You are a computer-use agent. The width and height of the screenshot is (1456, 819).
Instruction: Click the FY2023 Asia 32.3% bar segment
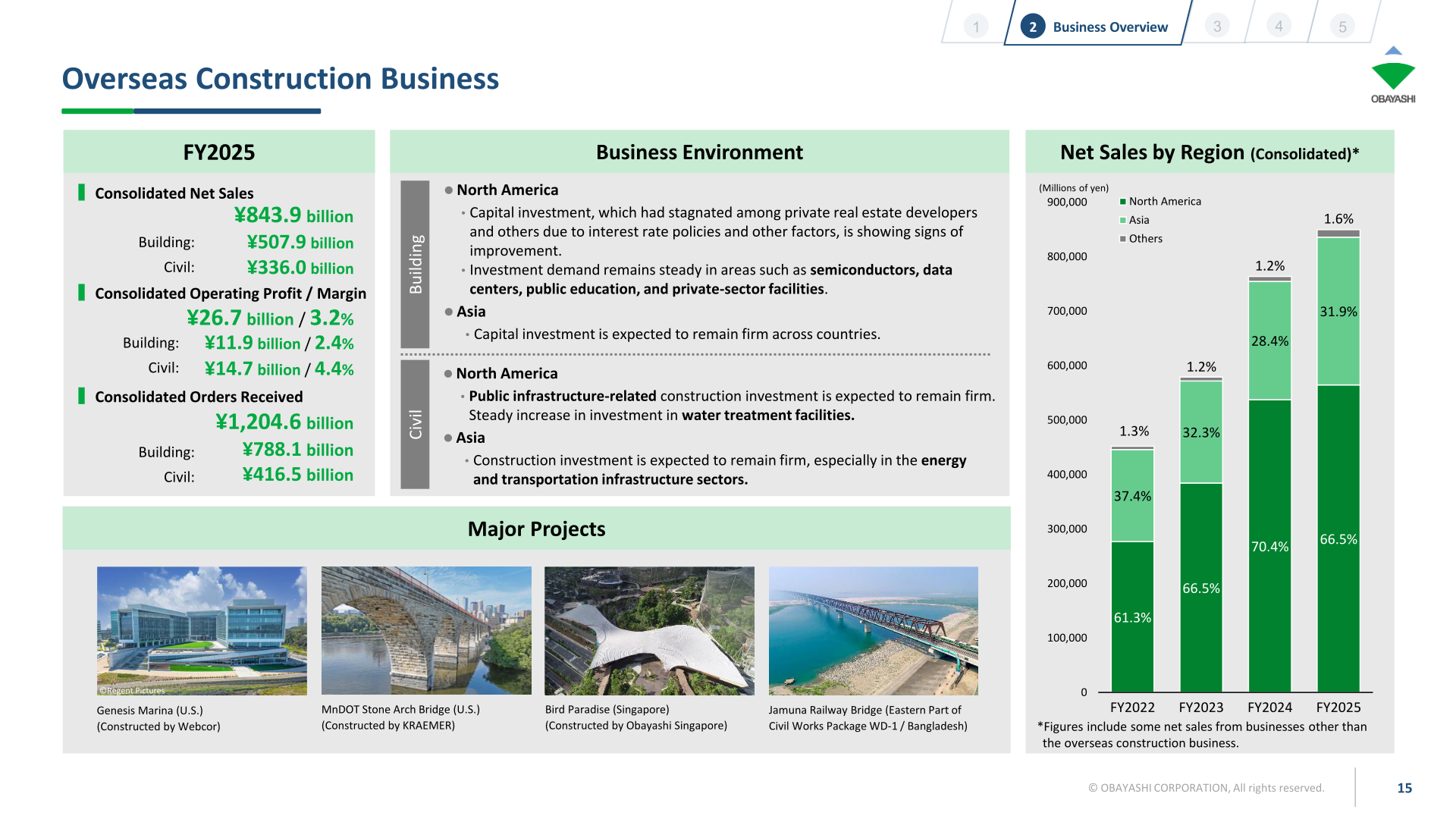1201,432
